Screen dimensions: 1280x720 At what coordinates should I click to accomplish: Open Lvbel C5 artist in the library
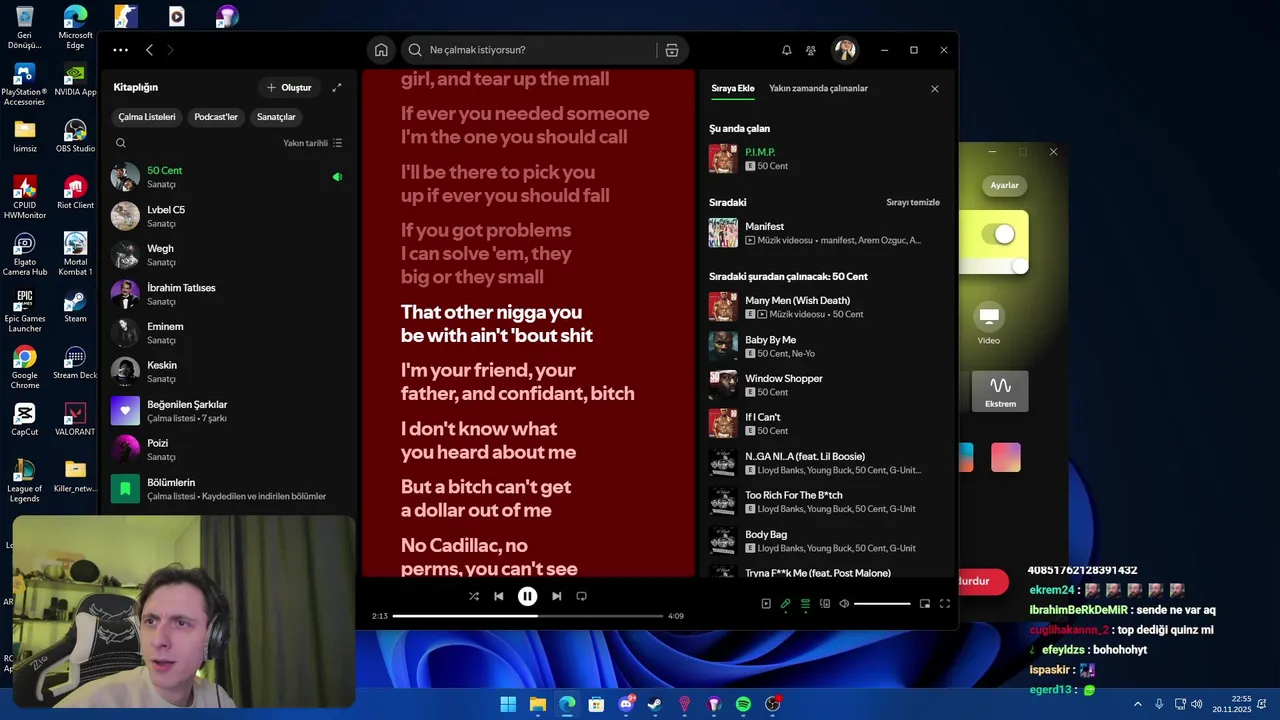(x=228, y=216)
